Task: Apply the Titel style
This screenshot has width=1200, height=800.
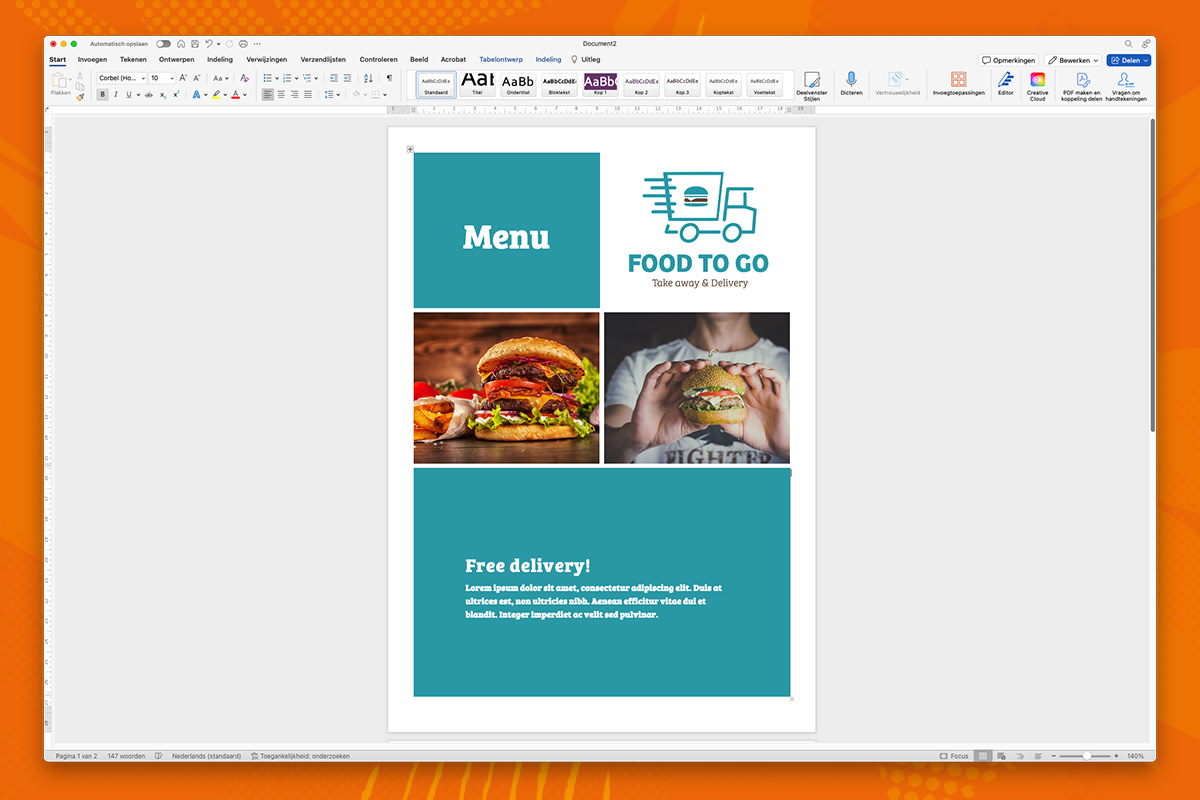Action: [477, 85]
